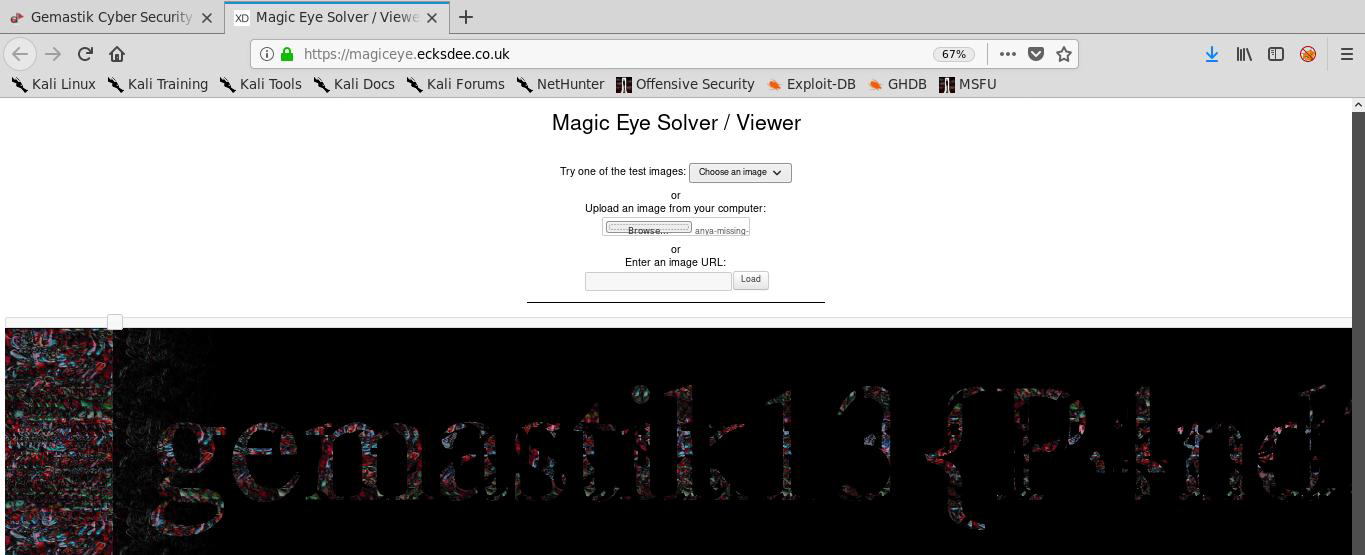This screenshot has height=555, width=1365.
Task: Click the Pocket save icon
Action: 1036,54
